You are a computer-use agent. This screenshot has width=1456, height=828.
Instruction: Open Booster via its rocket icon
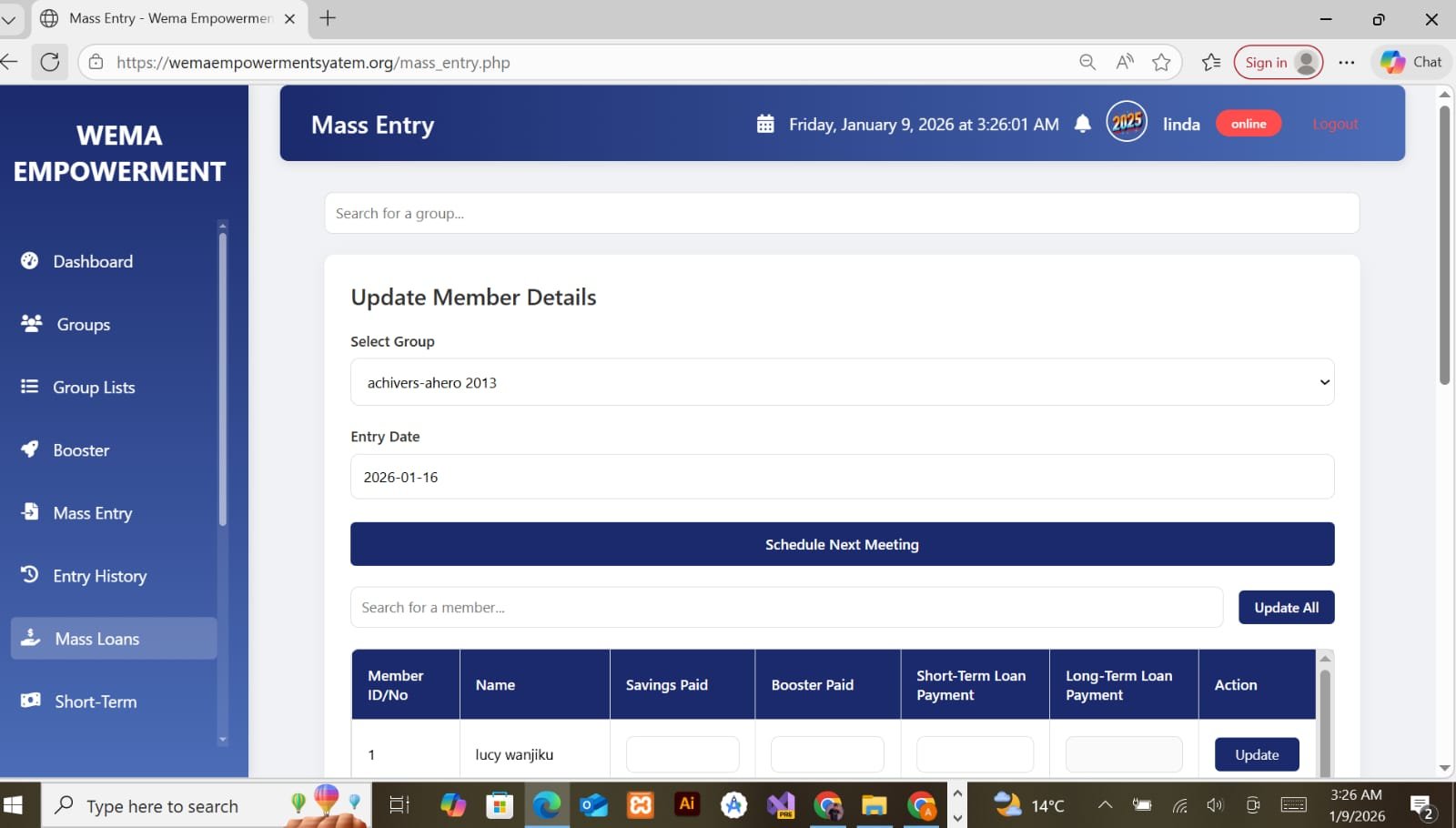coord(30,449)
